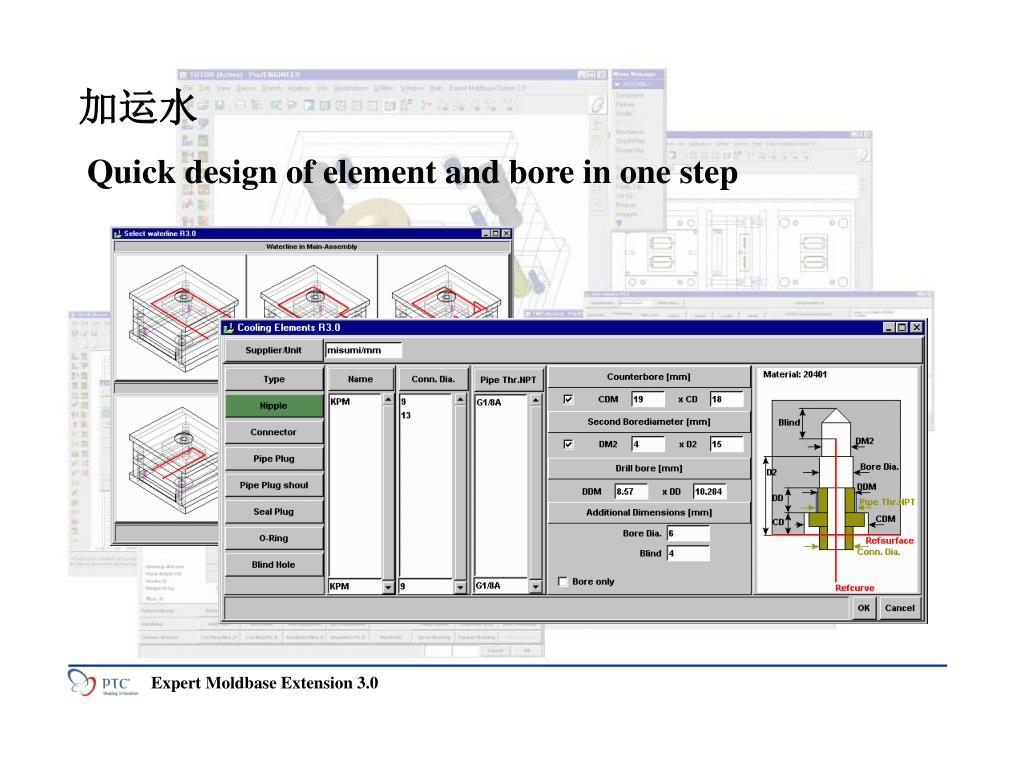Toggle the DM2 second borediameter checkbox
Viewport: 1024px width, 768px height.
pyautogui.click(x=568, y=444)
